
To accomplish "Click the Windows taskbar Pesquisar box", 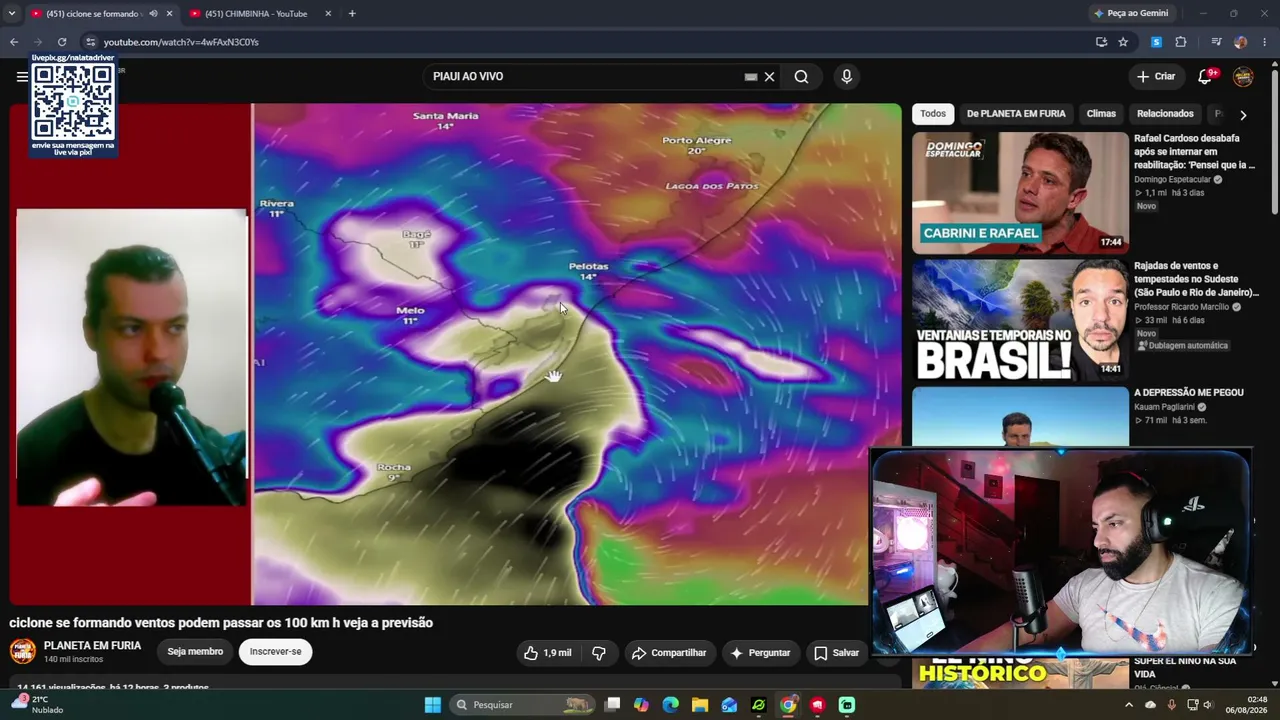I will tap(521, 705).
